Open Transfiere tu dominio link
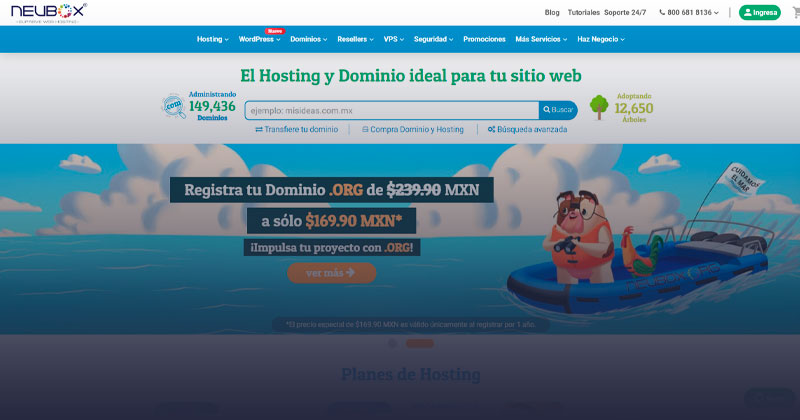 click(296, 130)
